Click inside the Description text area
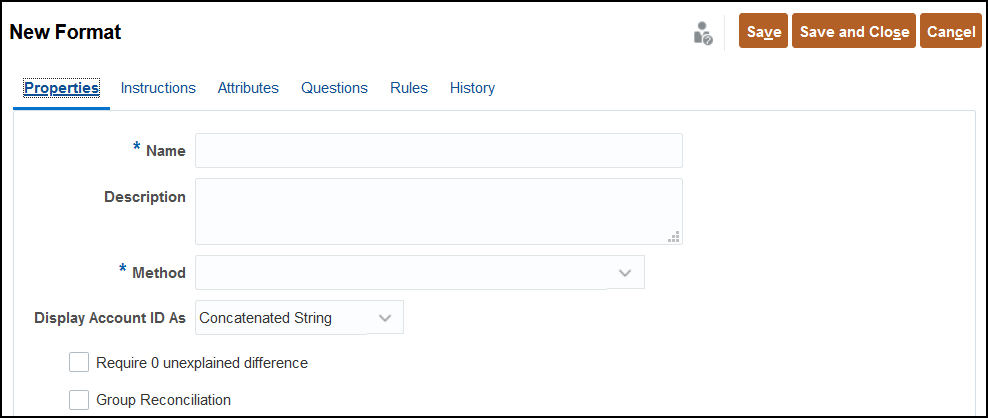 point(439,211)
